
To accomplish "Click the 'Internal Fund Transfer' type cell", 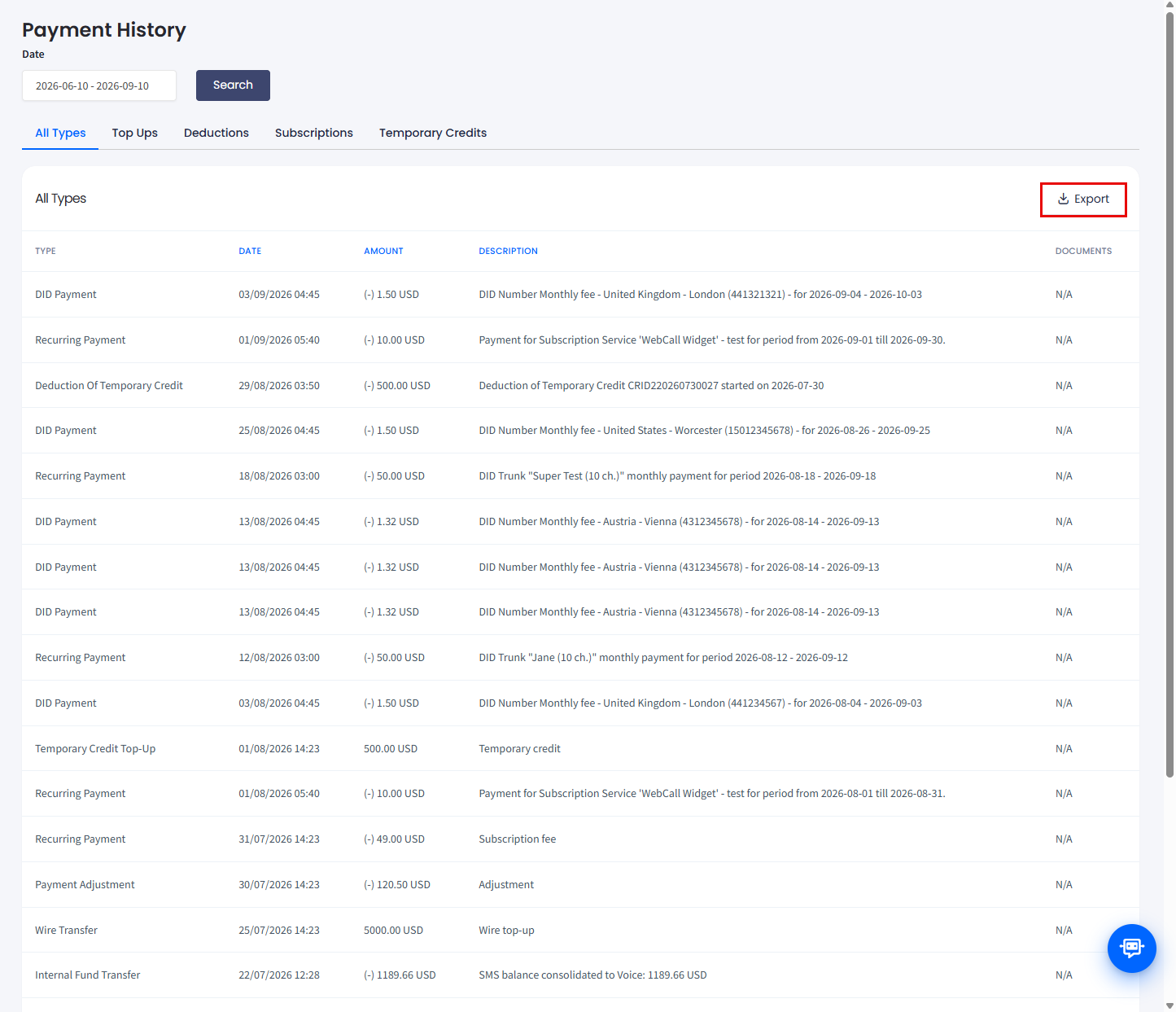I will [x=88, y=975].
